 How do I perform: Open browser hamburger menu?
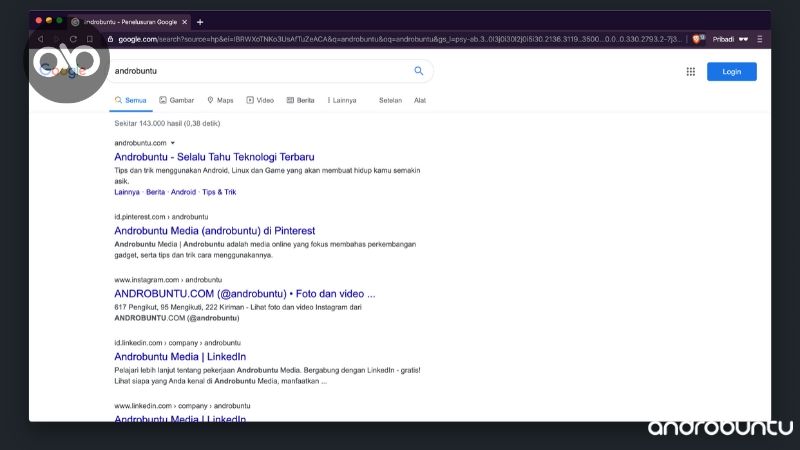[x=760, y=39]
